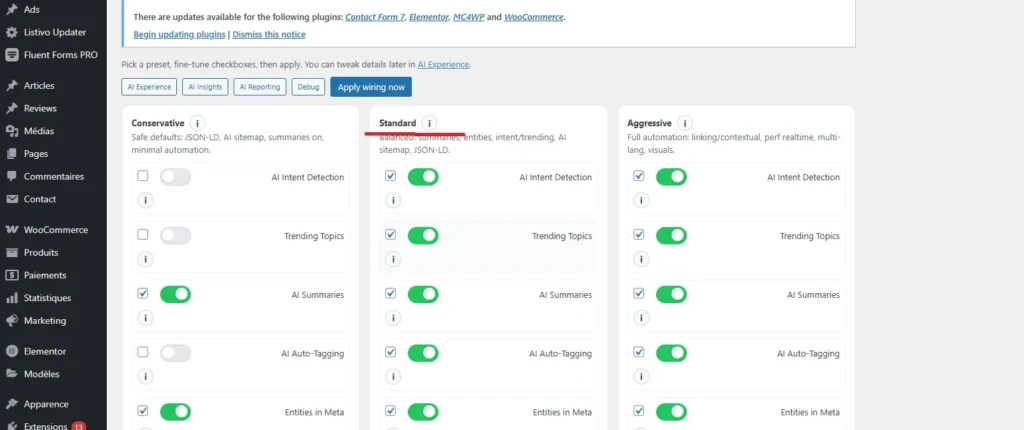Select the AI Insights preset tab button
The height and width of the screenshot is (430, 1024).
pyautogui.click(x=205, y=87)
